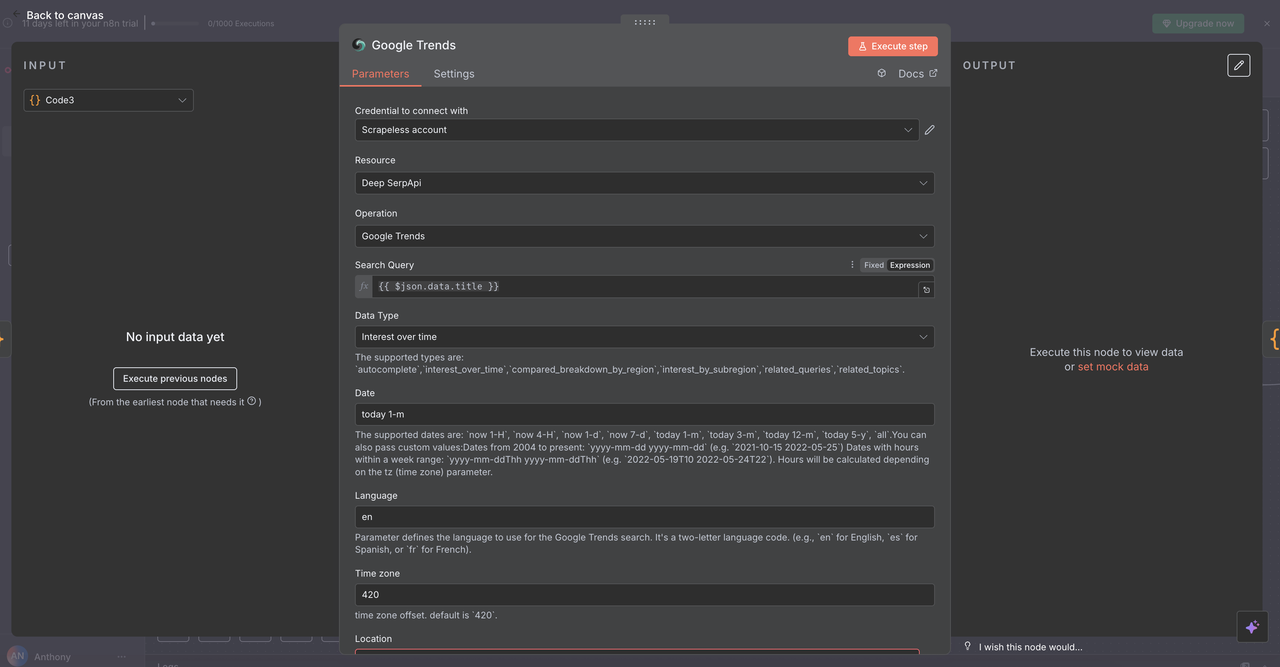Open the Resource dropdown showing Deep SerpApi
1280x667 pixels.
pyautogui.click(x=644, y=183)
